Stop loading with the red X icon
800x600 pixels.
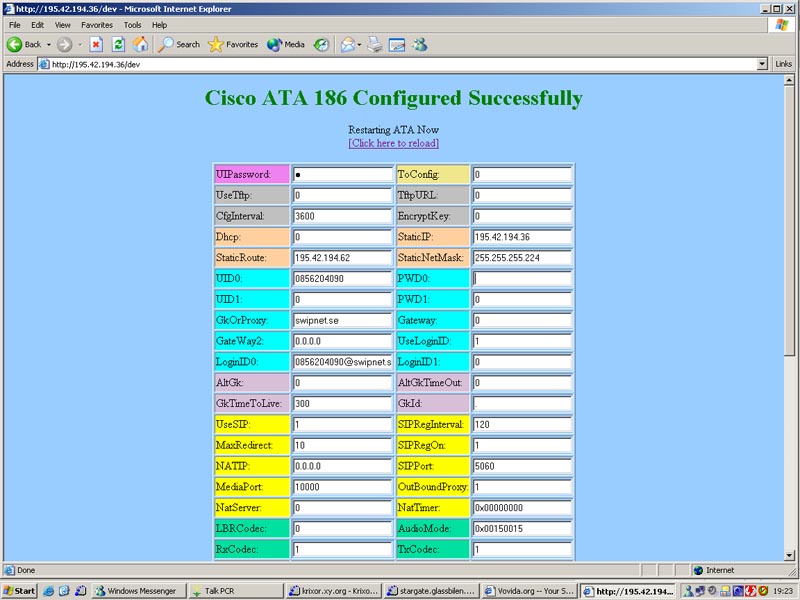95,45
